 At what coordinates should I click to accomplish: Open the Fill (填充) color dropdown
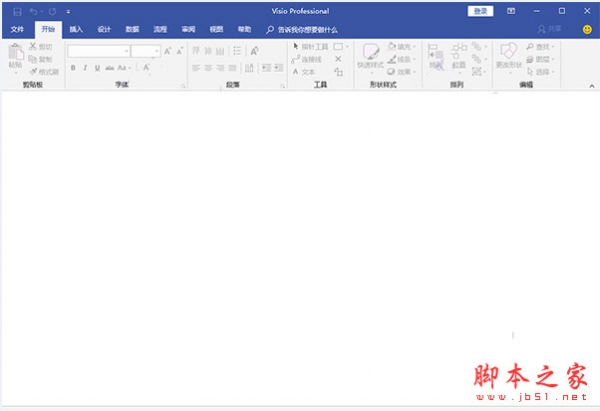(401, 47)
